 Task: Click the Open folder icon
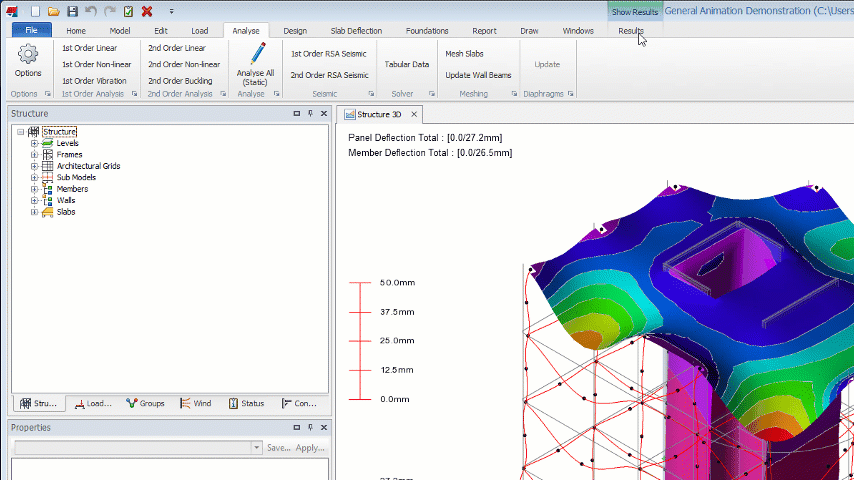[x=54, y=11]
